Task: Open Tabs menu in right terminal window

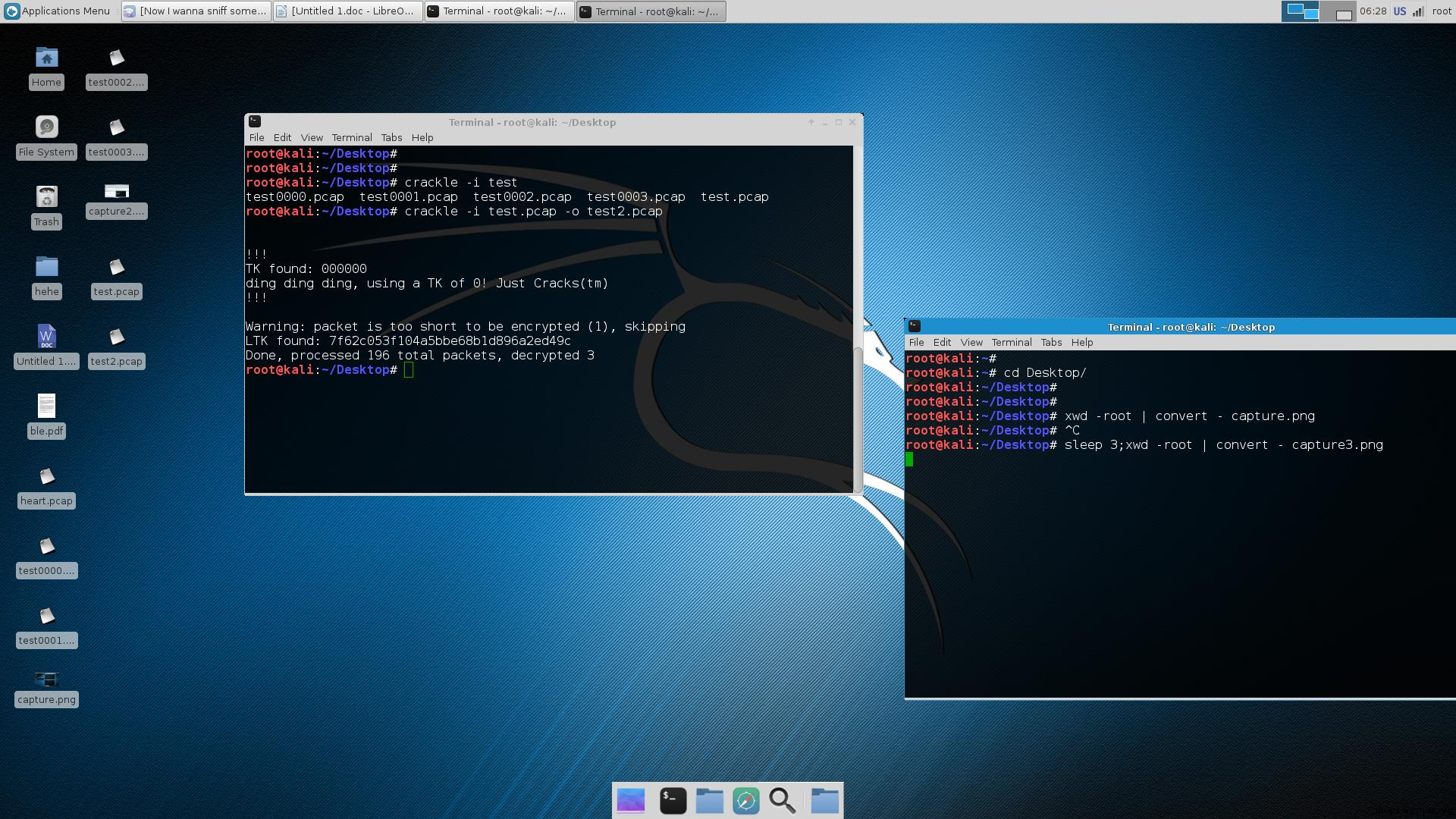Action: (1050, 343)
